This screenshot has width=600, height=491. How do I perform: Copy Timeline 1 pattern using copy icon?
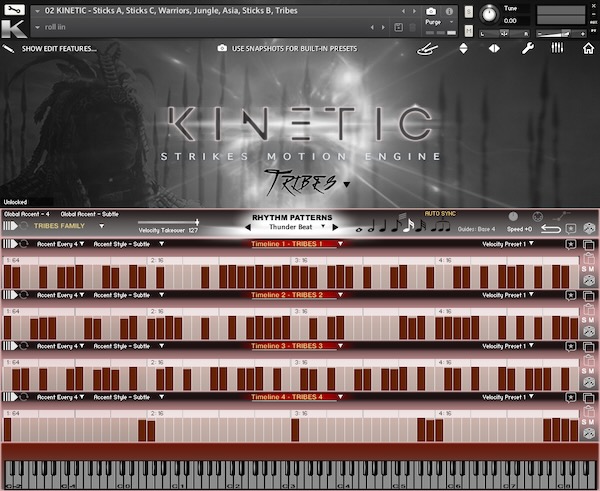coord(588,244)
